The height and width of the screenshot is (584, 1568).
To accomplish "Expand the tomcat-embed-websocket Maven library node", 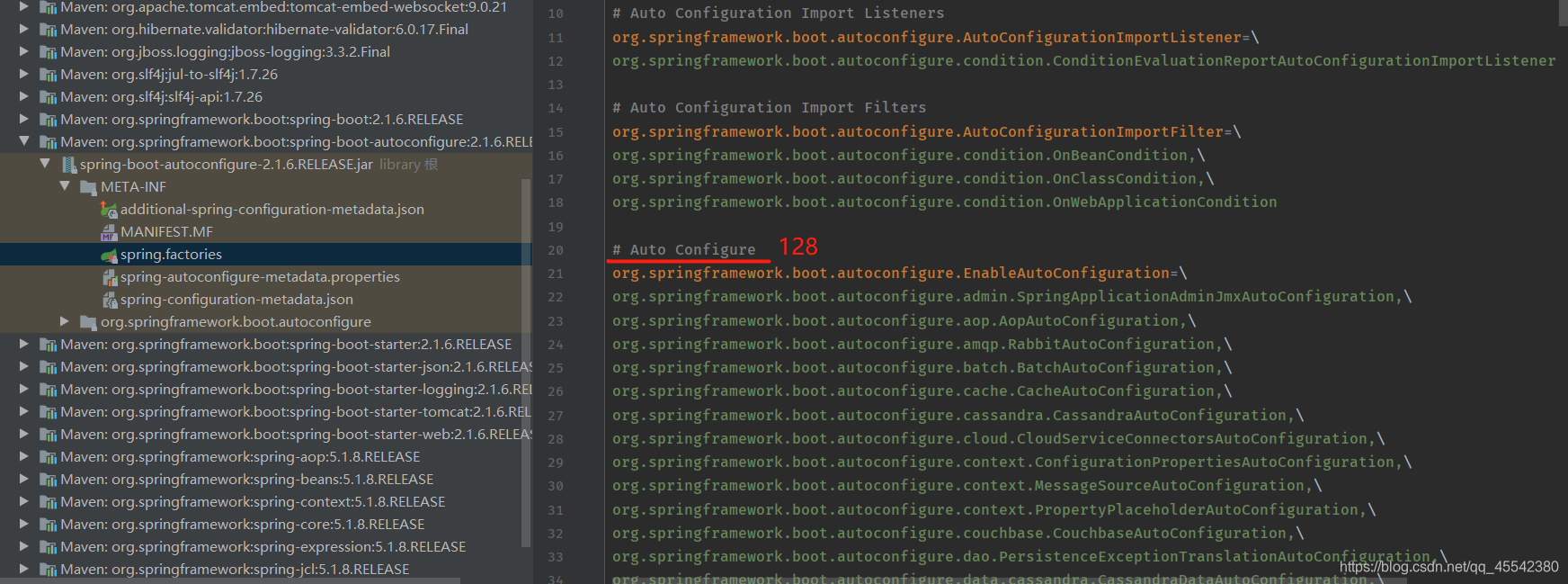I will 23,7.
